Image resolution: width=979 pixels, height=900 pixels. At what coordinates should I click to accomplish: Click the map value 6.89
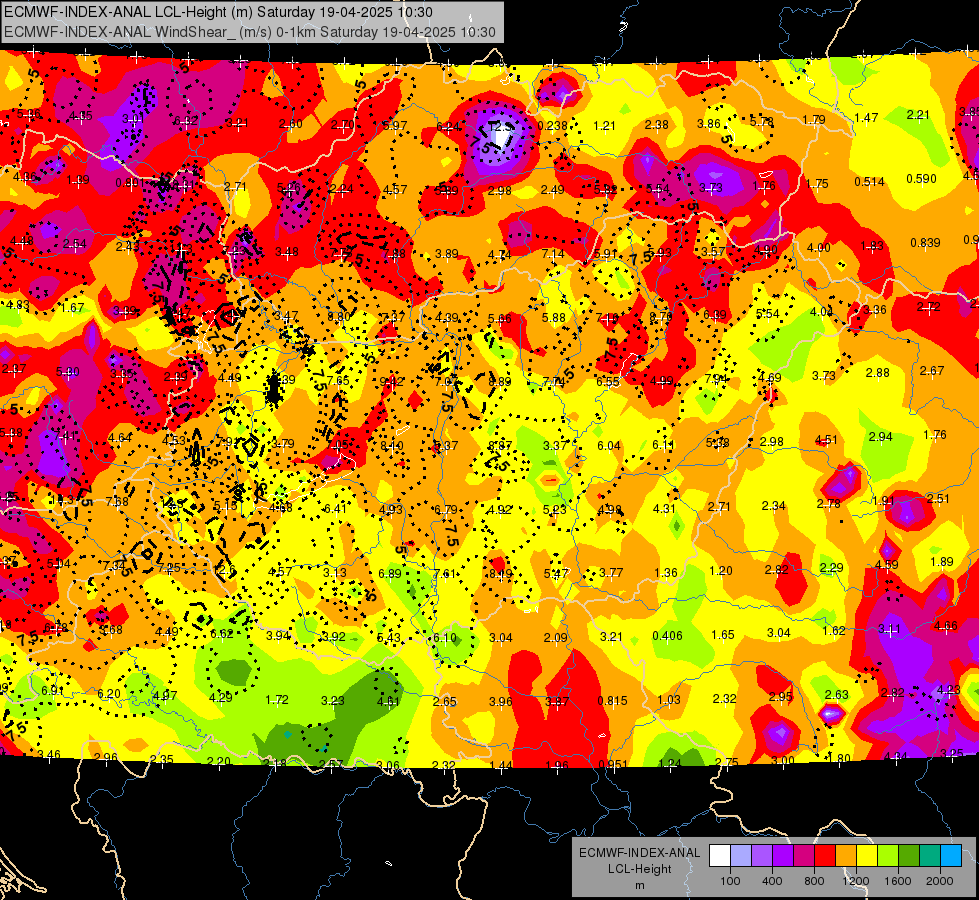[x=390, y=573]
